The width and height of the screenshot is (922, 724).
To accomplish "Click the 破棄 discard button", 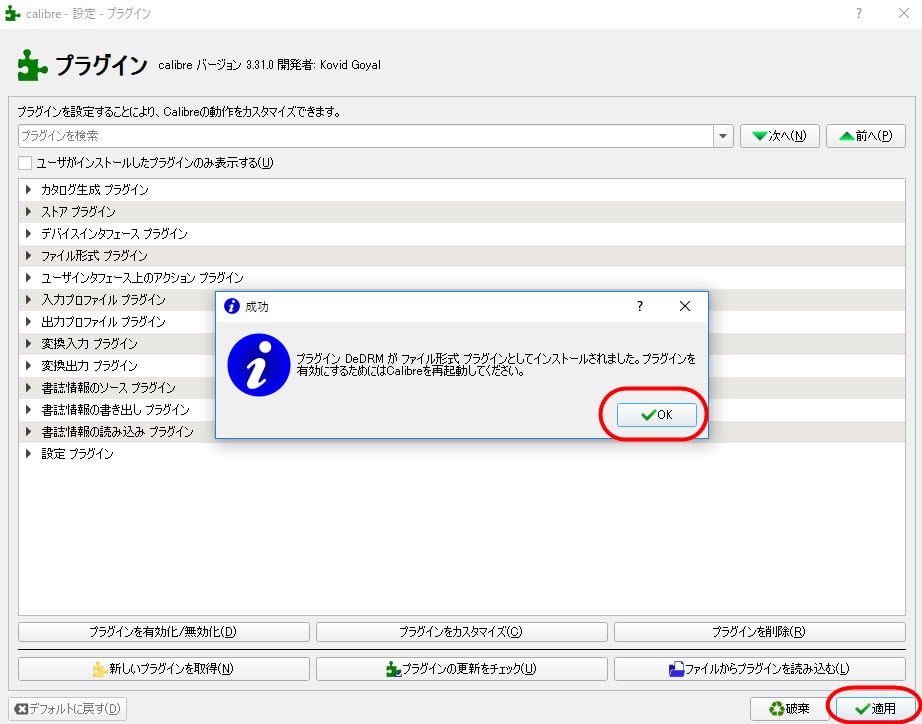I will click(790, 709).
